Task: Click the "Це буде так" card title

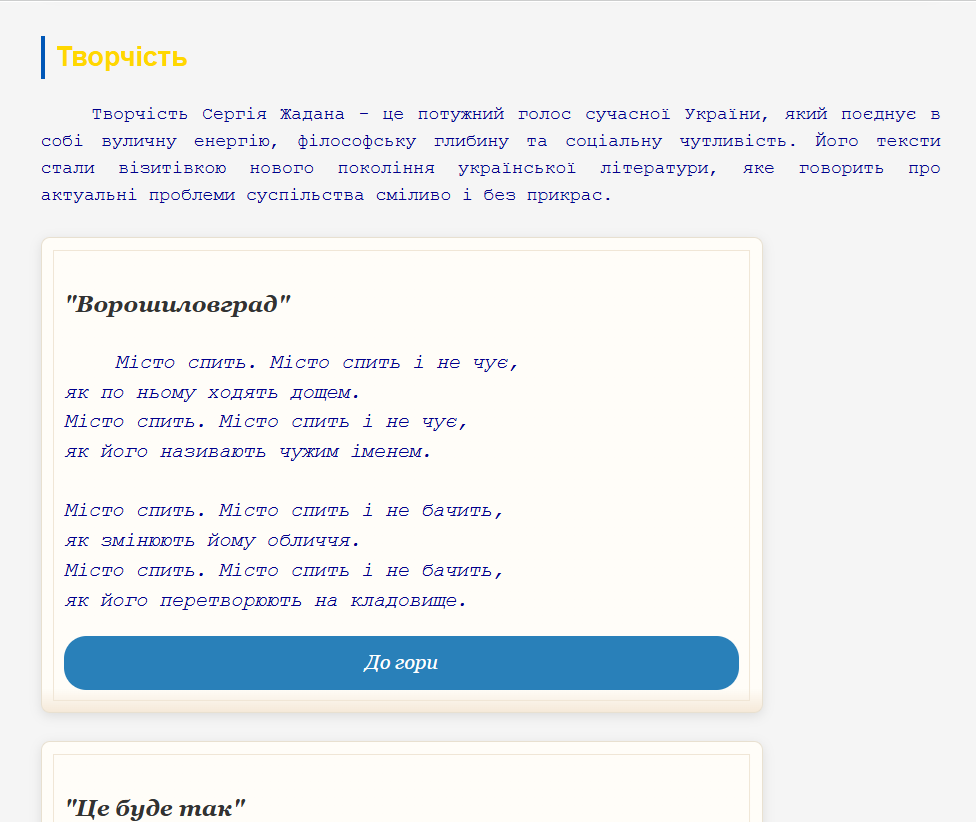Action: (x=155, y=808)
